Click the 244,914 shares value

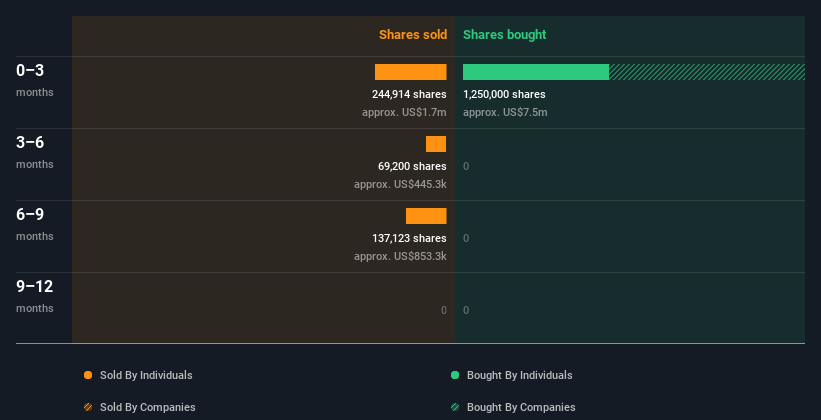tap(409, 94)
